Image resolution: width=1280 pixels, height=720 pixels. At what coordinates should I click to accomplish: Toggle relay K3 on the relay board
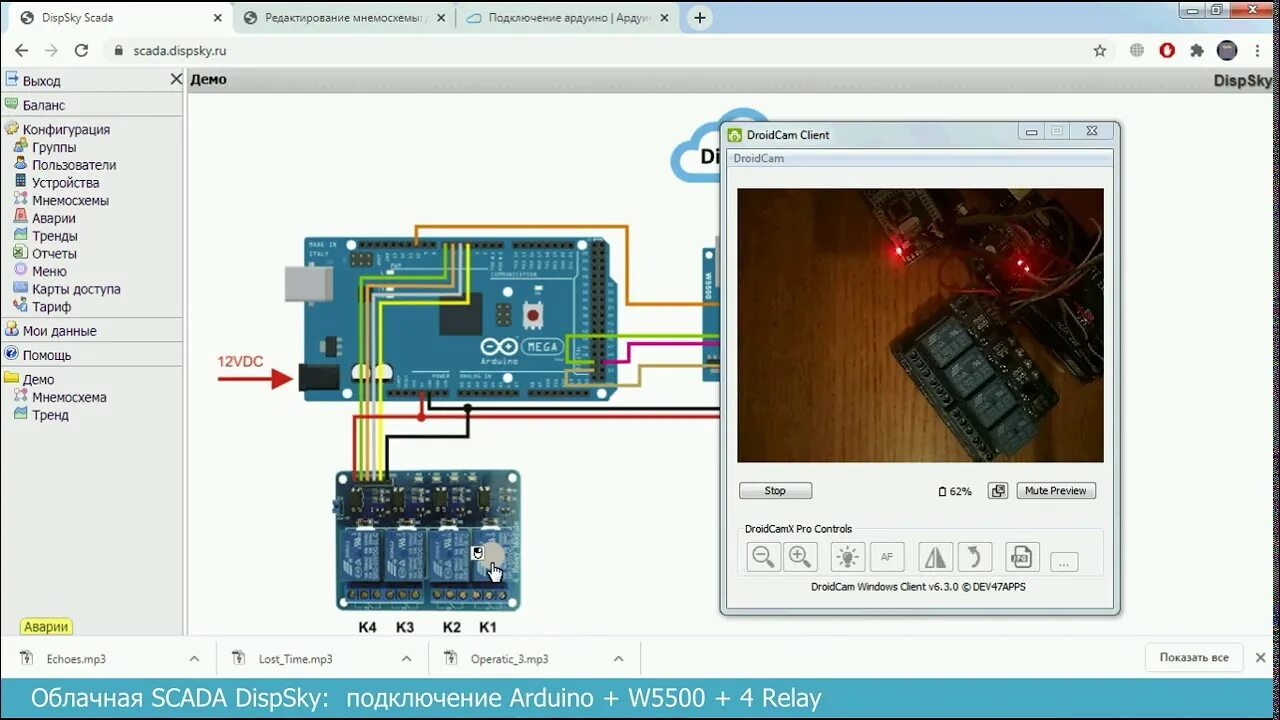pos(403,557)
